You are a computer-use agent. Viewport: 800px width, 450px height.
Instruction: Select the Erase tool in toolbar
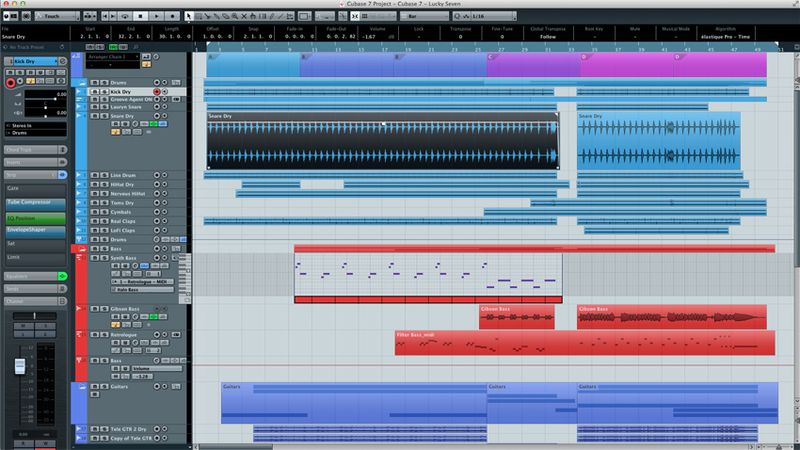tap(226, 16)
